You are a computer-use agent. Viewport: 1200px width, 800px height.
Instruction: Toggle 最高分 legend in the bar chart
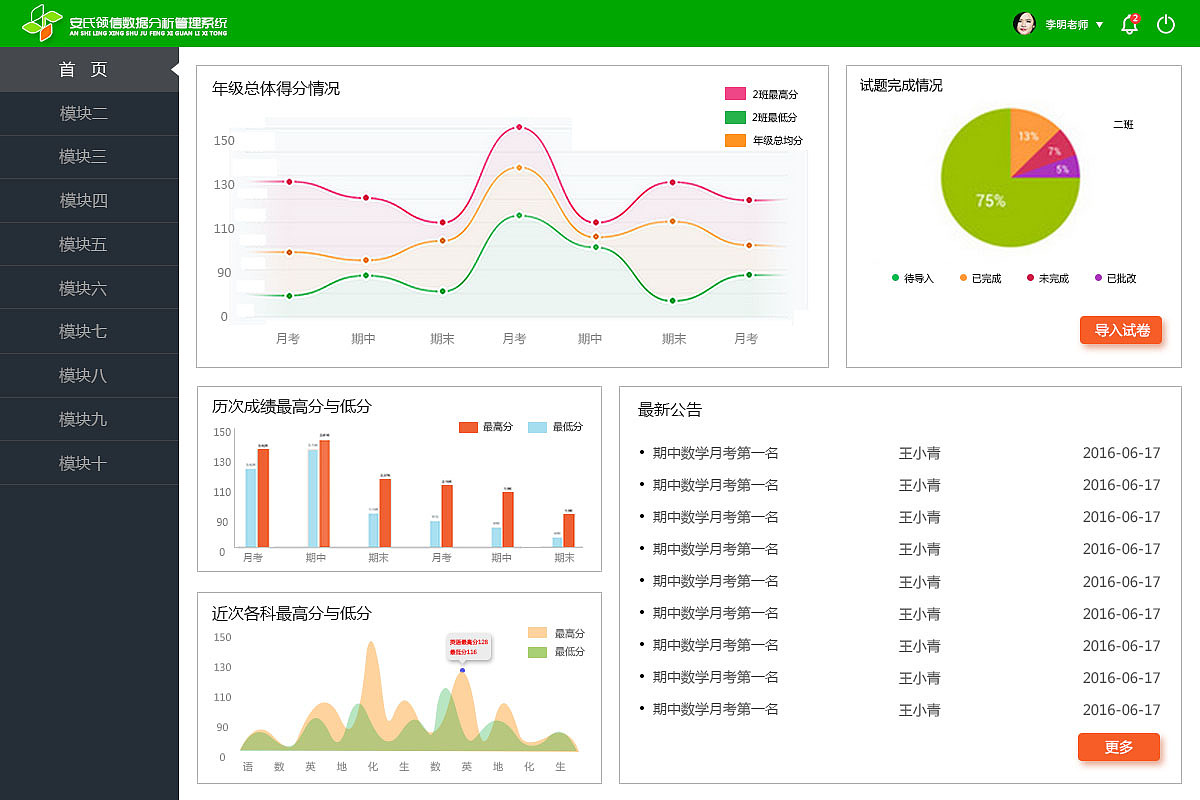click(x=484, y=425)
